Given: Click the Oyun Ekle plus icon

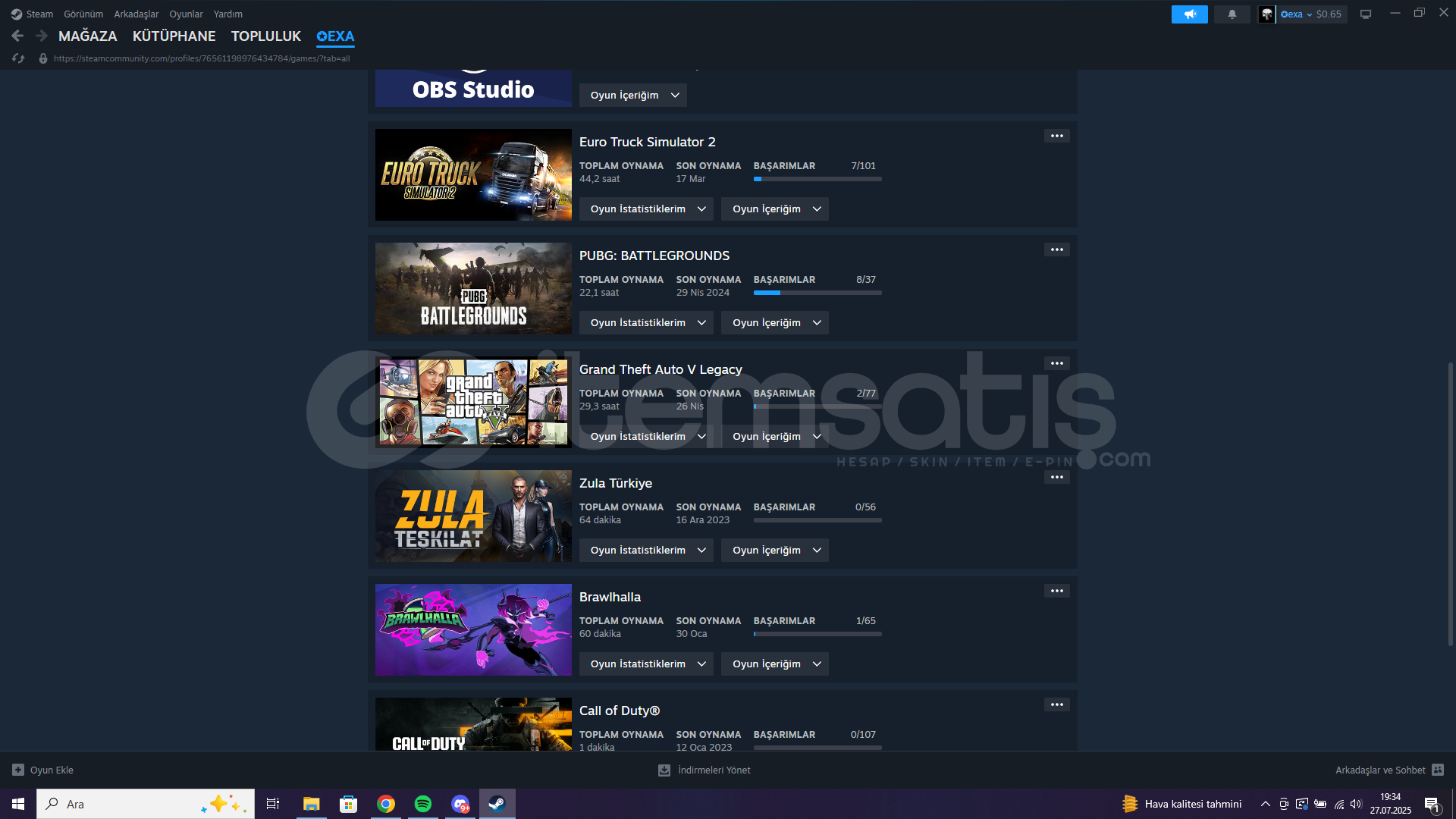Looking at the screenshot, I should pyautogui.click(x=18, y=770).
